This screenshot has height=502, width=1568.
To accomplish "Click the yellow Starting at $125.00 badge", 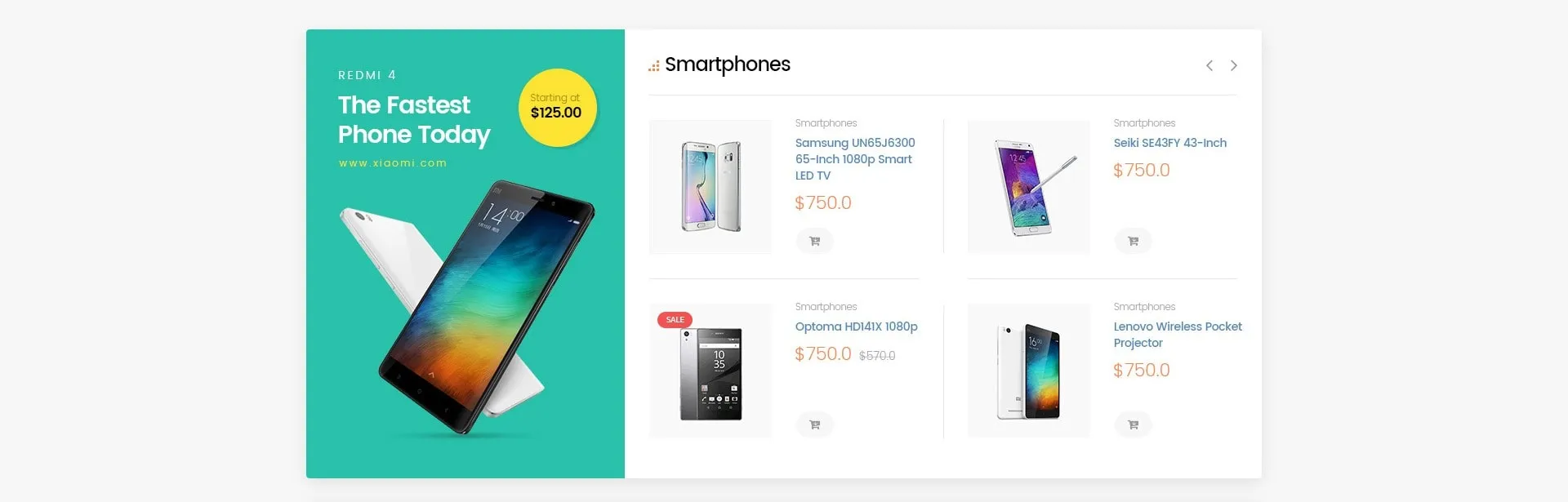I will (x=557, y=108).
